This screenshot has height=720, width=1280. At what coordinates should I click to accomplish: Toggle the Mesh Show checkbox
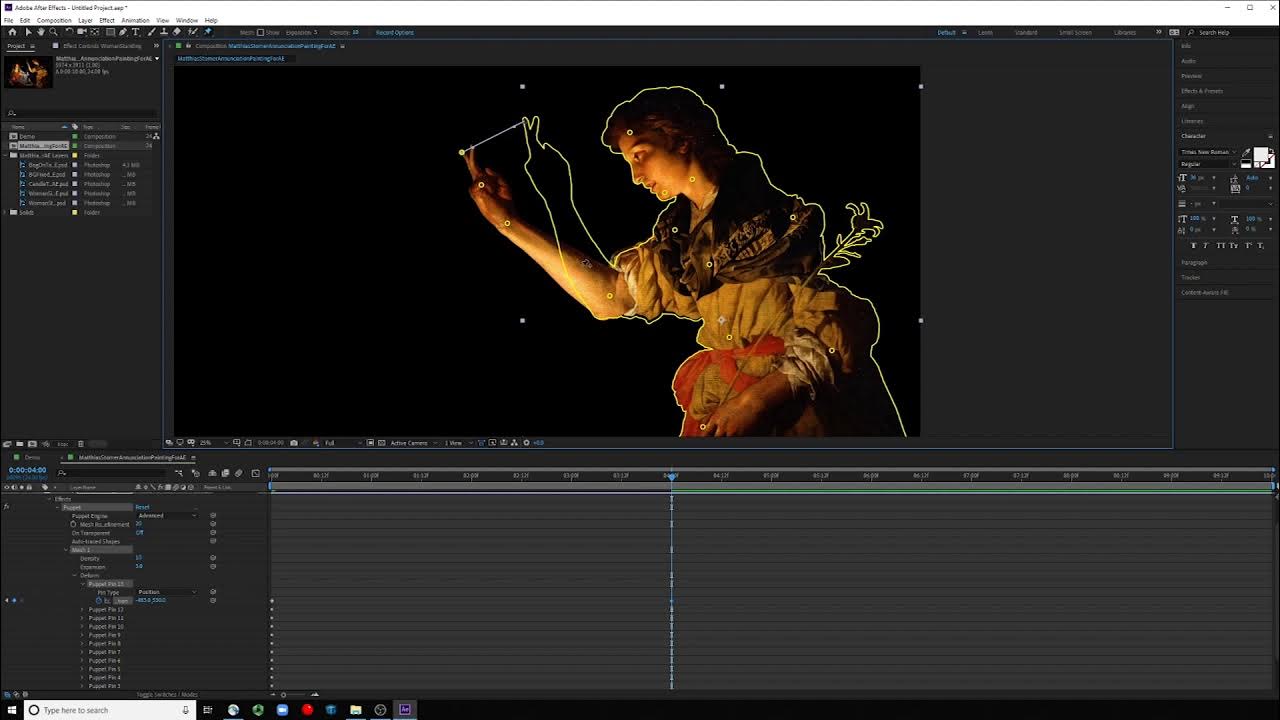(261, 32)
